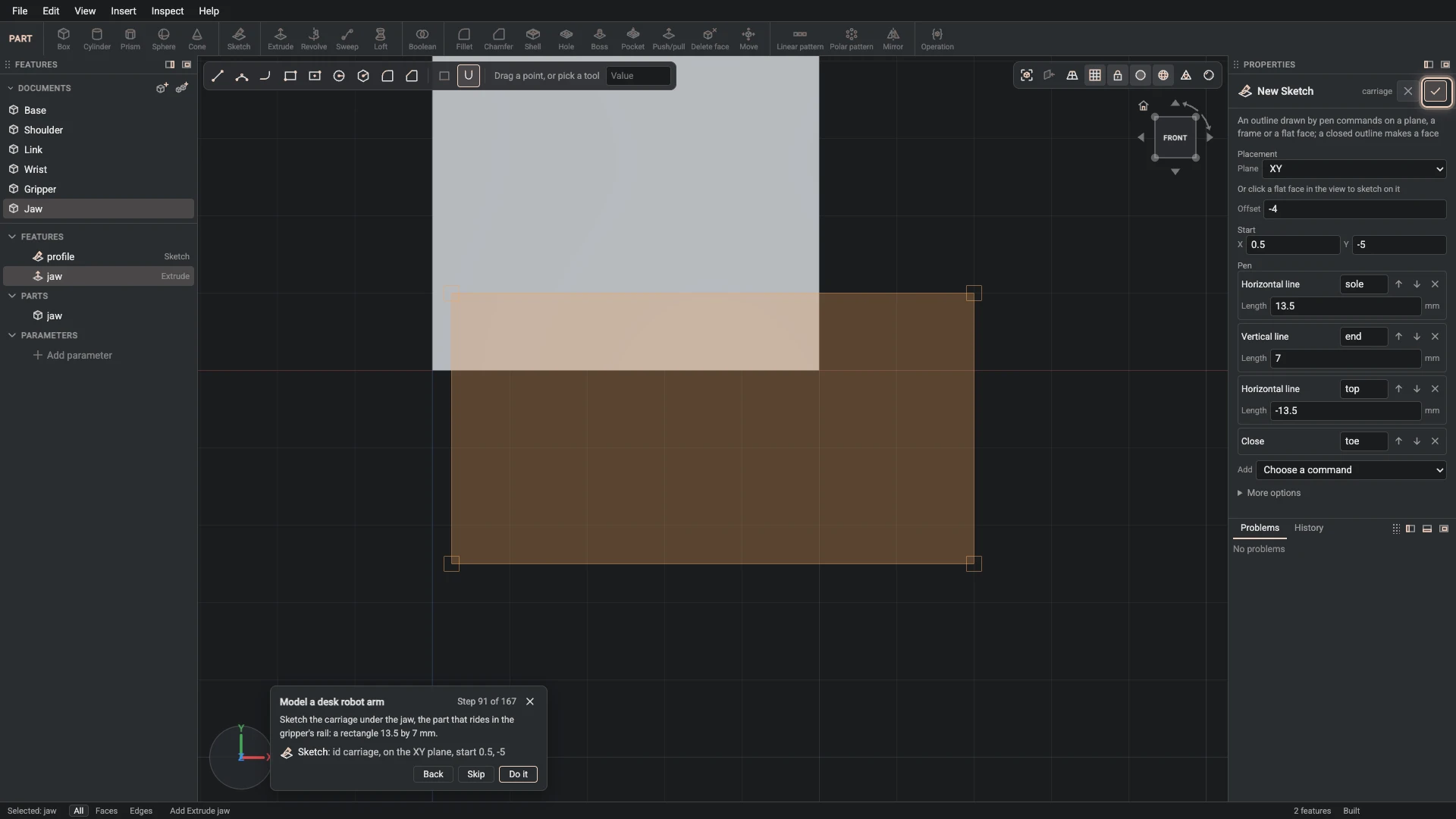Viewport: 1456px width, 819px height.
Task: Switch to the History tab
Action: click(x=1309, y=528)
